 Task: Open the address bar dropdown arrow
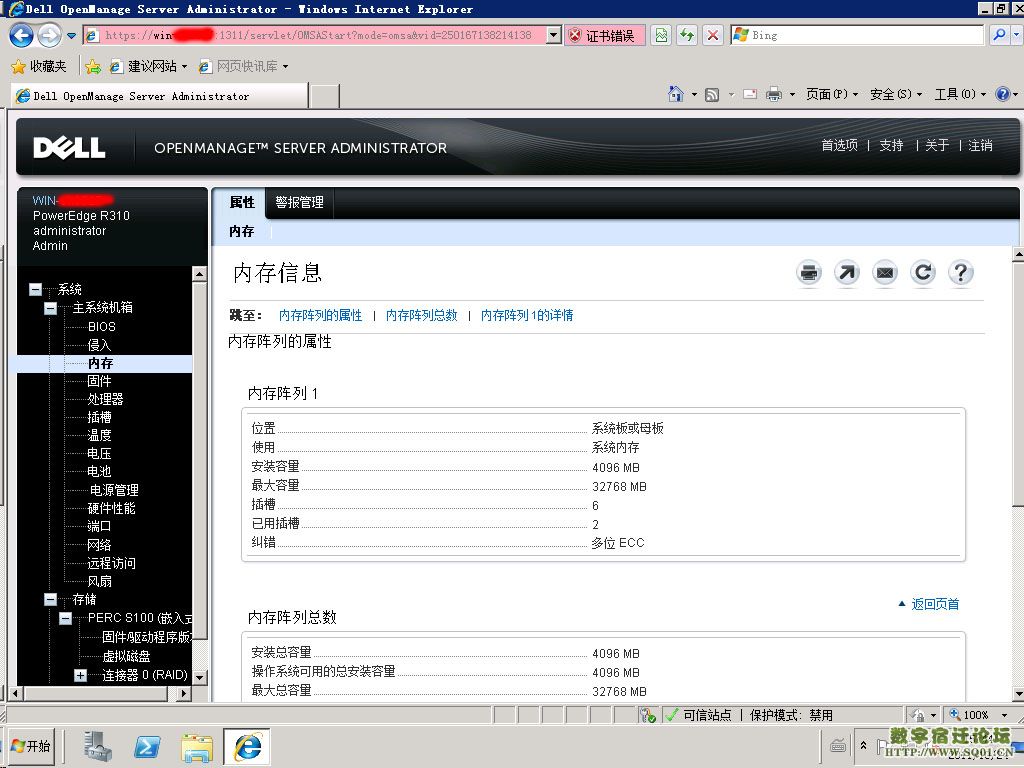[553, 35]
